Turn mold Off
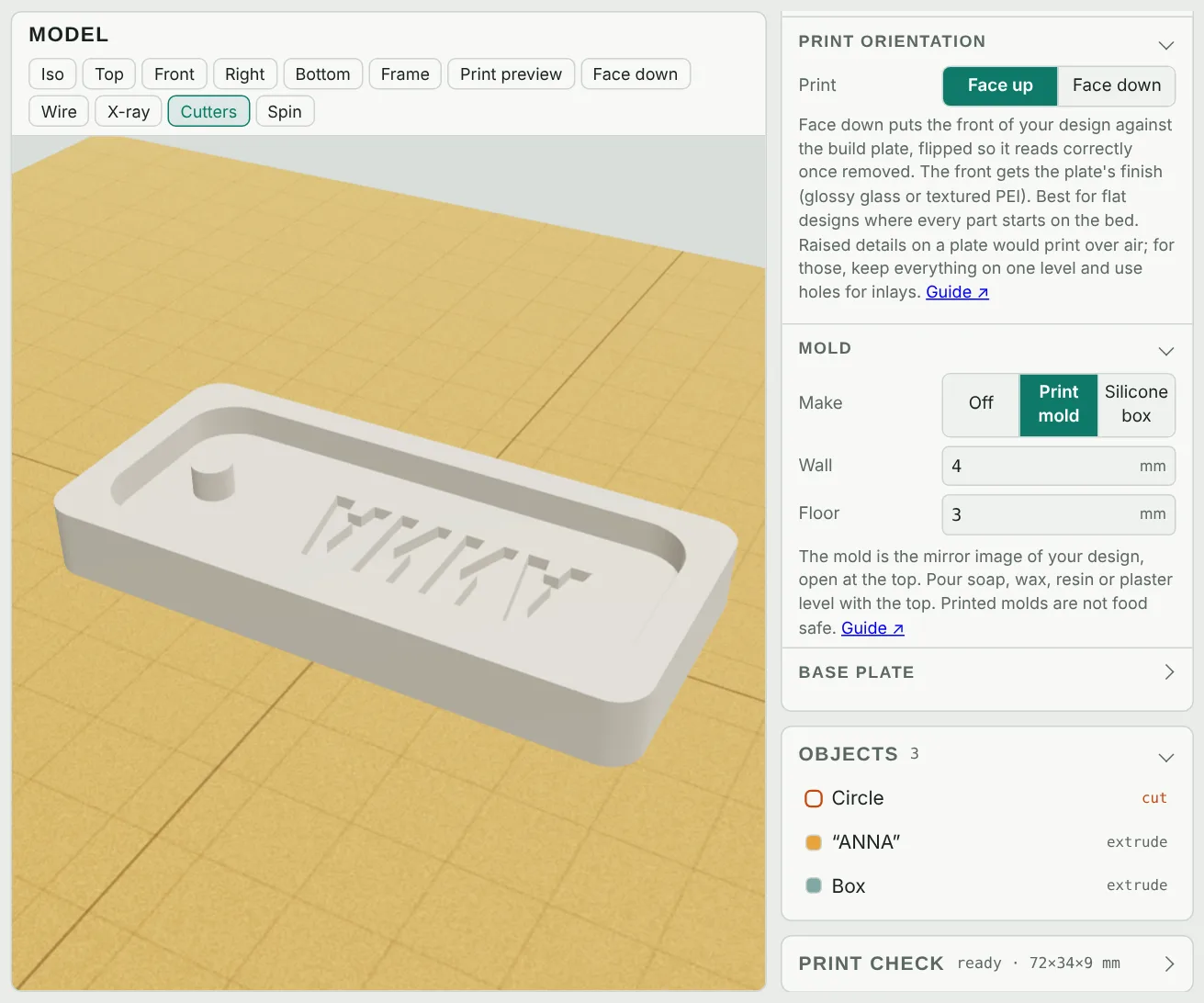The height and width of the screenshot is (1003, 1204). (981, 404)
